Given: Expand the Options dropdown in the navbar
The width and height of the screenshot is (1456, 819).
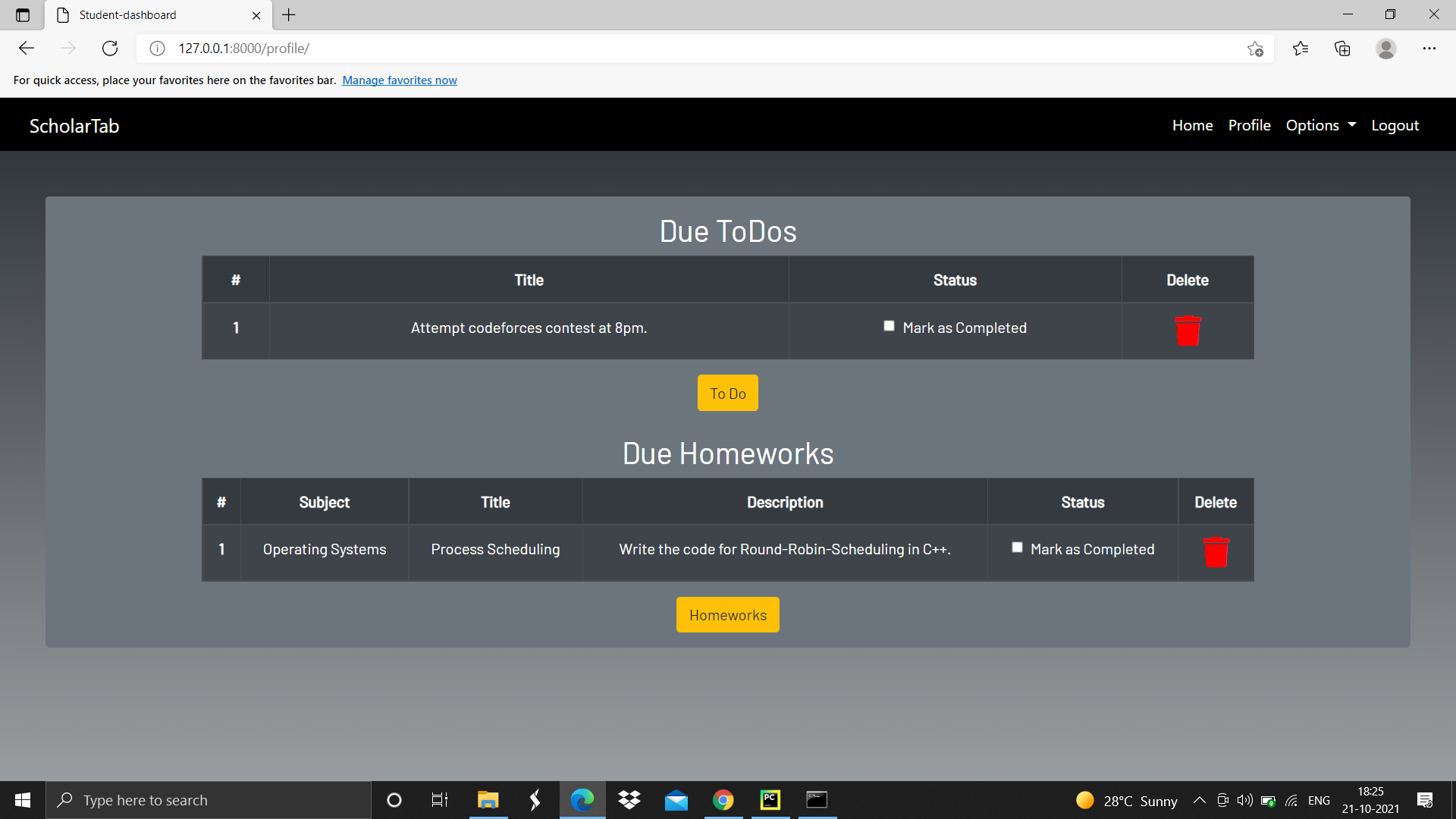Looking at the screenshot, I should click(x=1320, y=125).
